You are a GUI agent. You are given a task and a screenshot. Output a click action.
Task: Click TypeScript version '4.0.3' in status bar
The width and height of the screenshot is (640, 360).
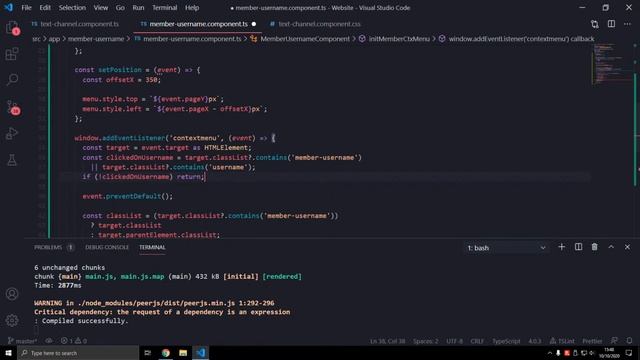(535, 341)
